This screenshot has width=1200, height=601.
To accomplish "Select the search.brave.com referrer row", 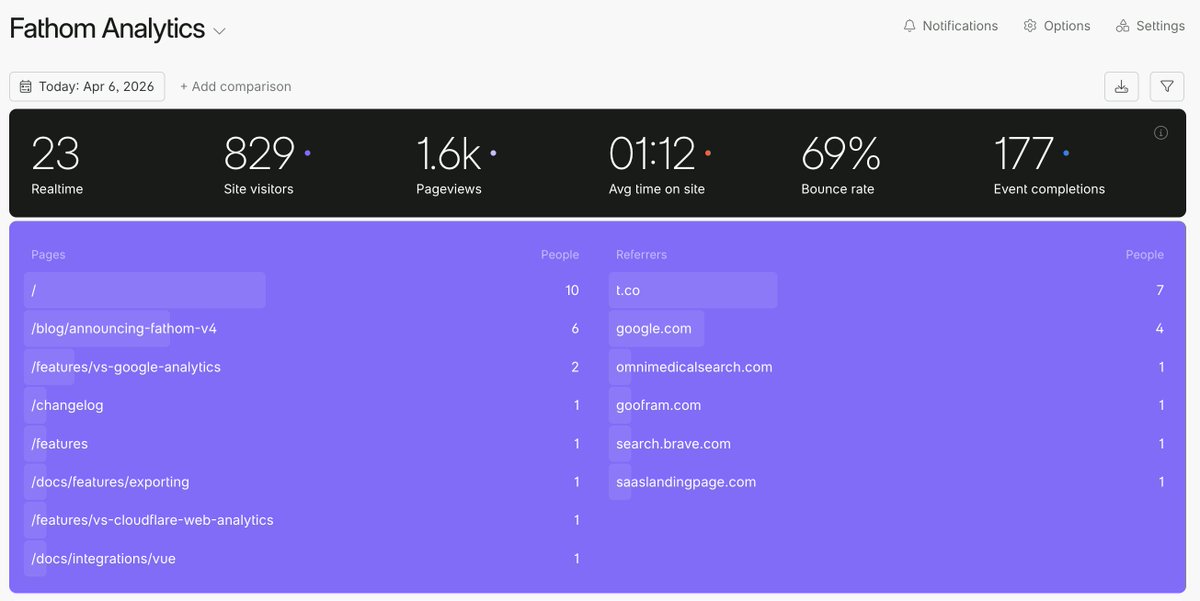I will click(x=887, y=443).
